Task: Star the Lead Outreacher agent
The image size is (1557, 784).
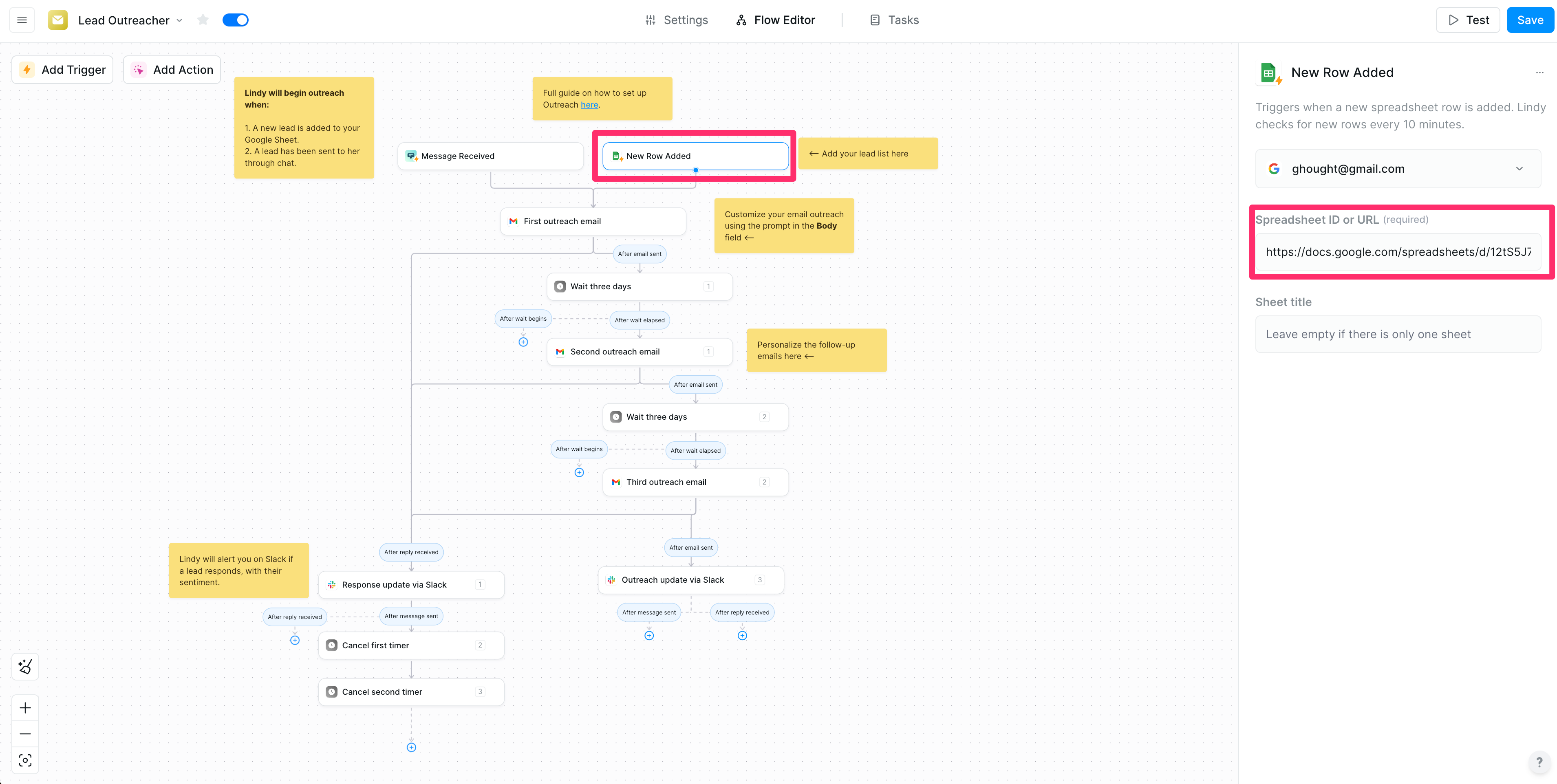Action: tap(203, 20)
